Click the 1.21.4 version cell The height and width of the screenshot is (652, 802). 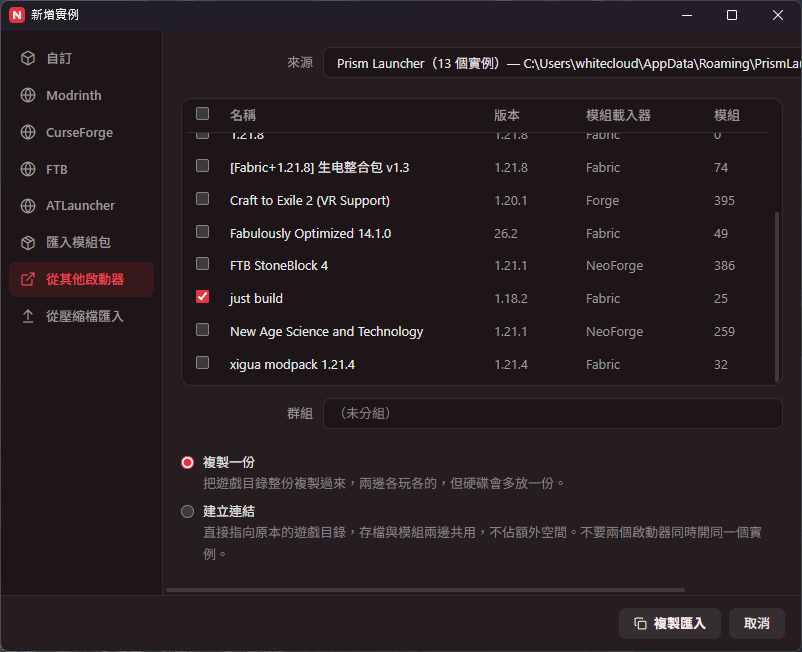(x=511, y=365)
